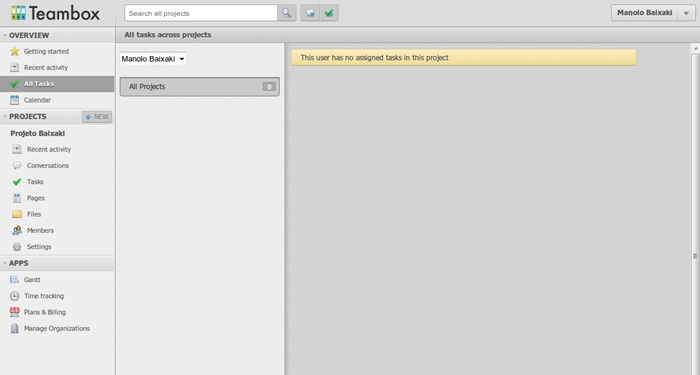Click the vertical scrollbar up arrow
This screenshot has width=700, height=375.
point(695,48)
